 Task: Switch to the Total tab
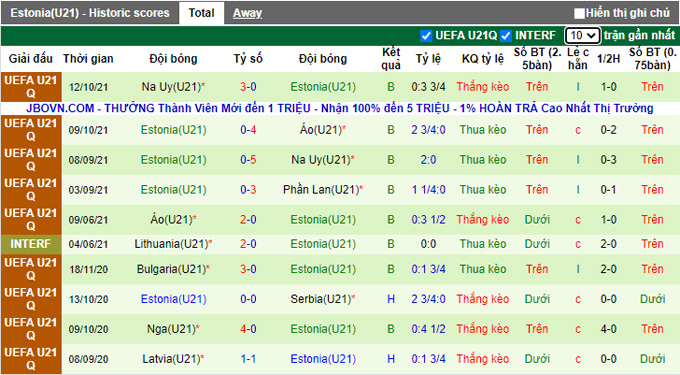201,13
